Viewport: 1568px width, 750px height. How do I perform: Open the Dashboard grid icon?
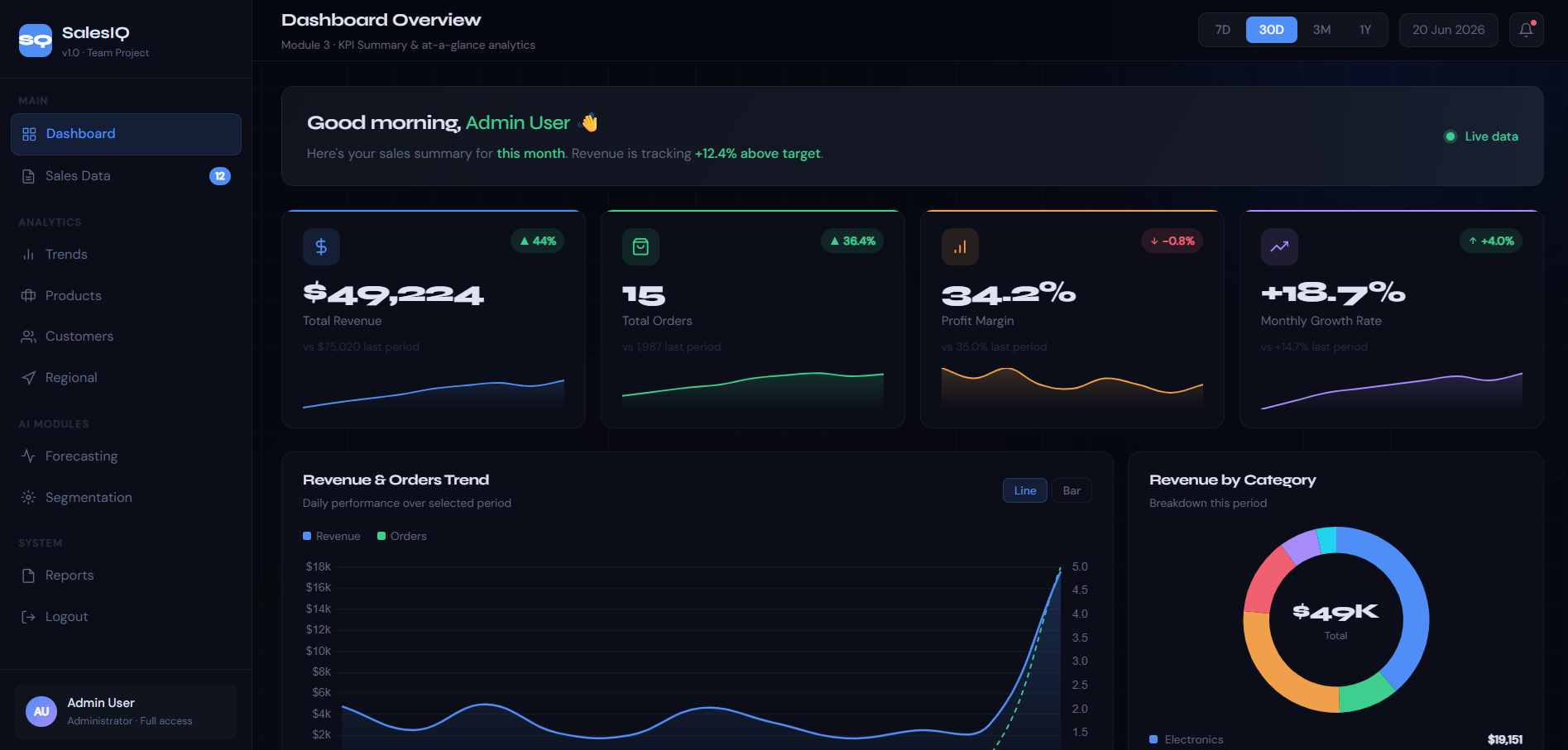coord(29,134)
